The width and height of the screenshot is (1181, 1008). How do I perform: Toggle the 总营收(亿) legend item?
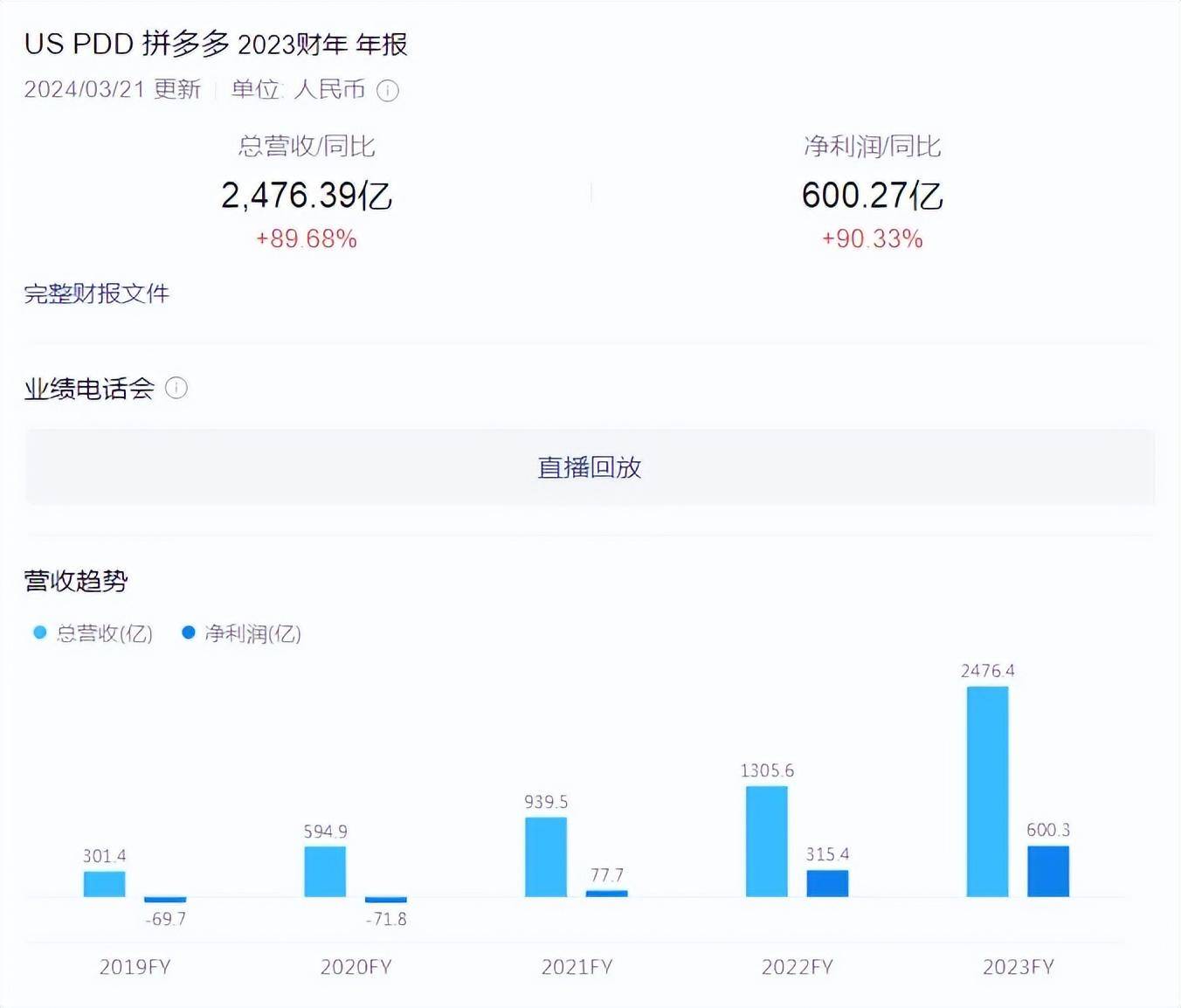point(93,633)
